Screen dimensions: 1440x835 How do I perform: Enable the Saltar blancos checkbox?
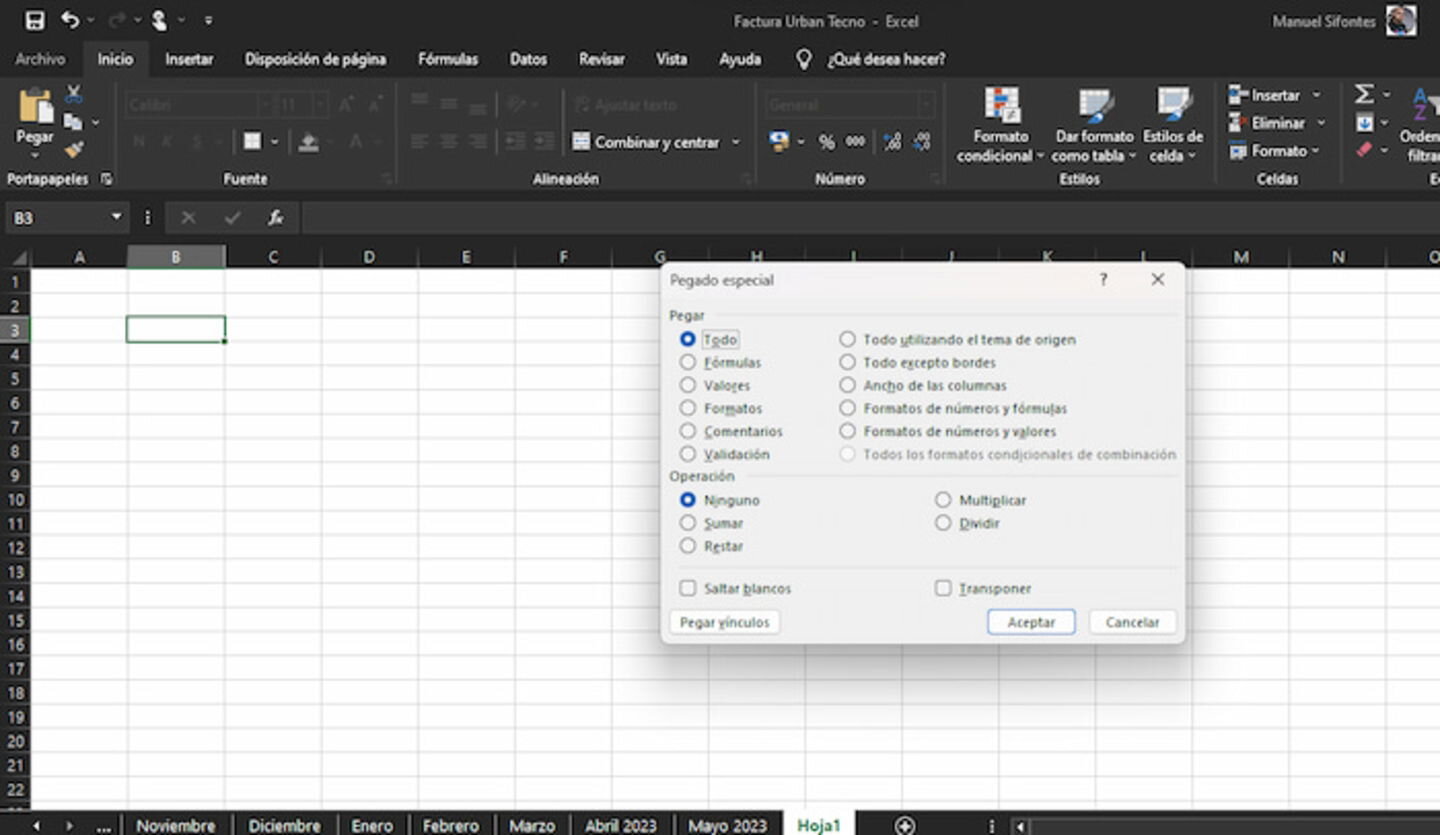pyautogui.click(x=688, y=588)
